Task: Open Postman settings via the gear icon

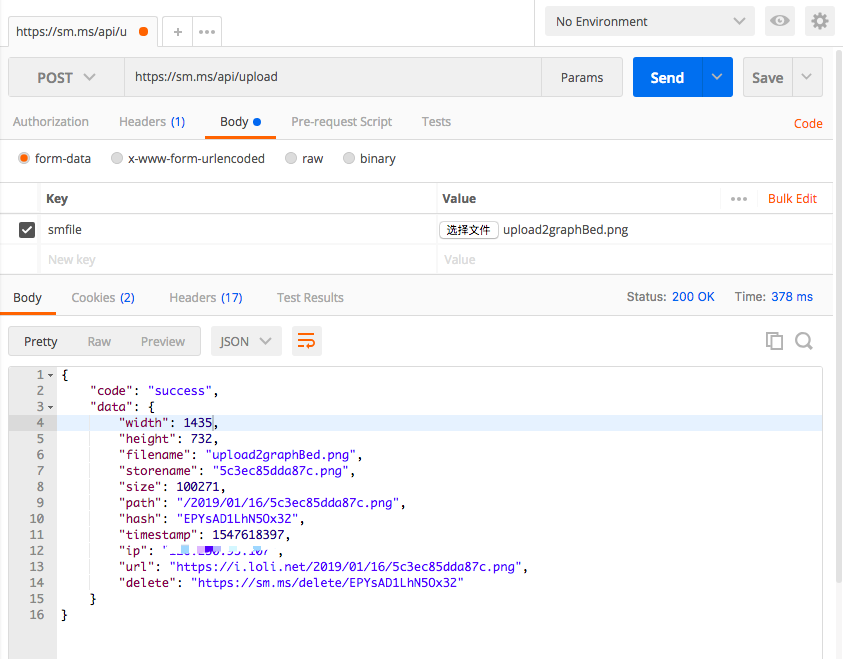Action: tap(820, 20)
